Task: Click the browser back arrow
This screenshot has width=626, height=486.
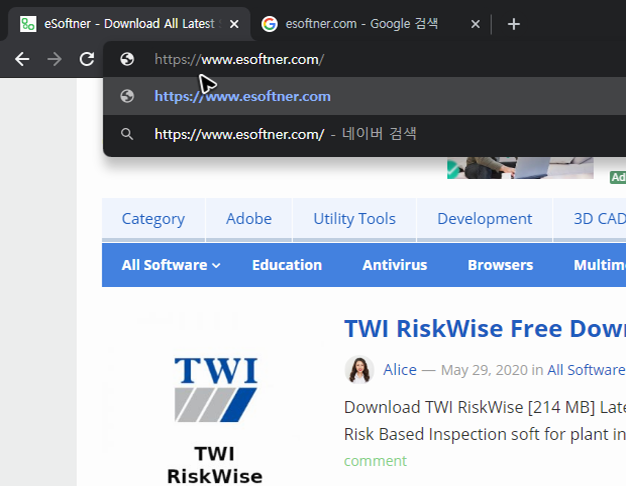Action: tap(22, 60)
